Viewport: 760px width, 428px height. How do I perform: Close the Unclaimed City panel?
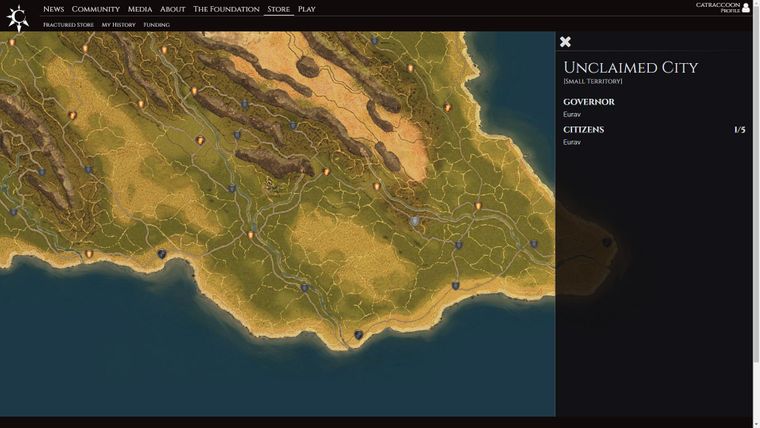coord(565,42)
